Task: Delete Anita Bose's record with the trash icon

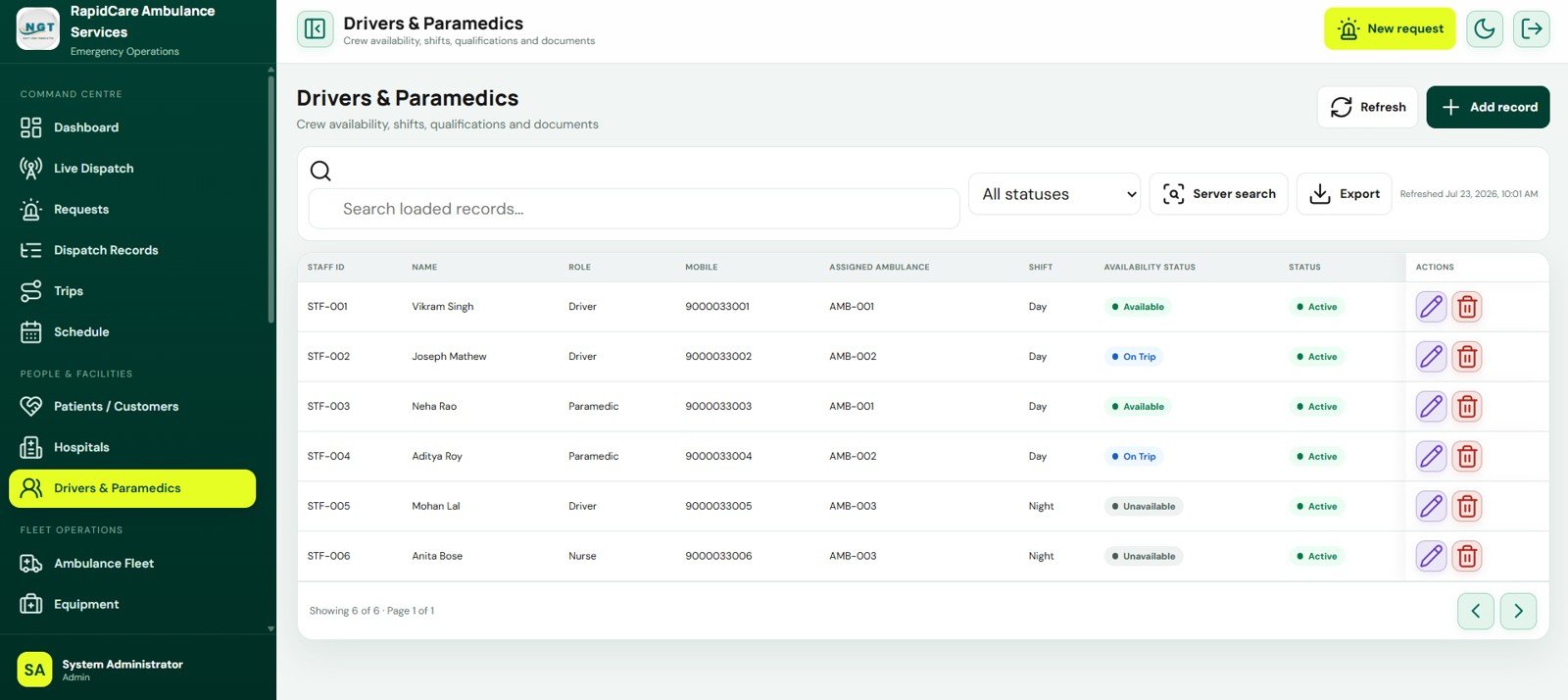Action: coord(1467,557)
